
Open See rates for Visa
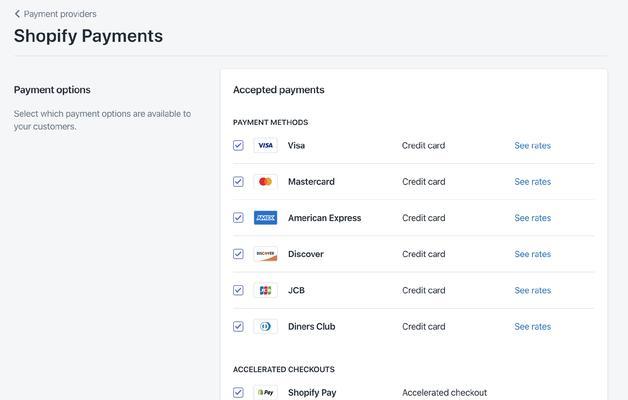(533, 146)
